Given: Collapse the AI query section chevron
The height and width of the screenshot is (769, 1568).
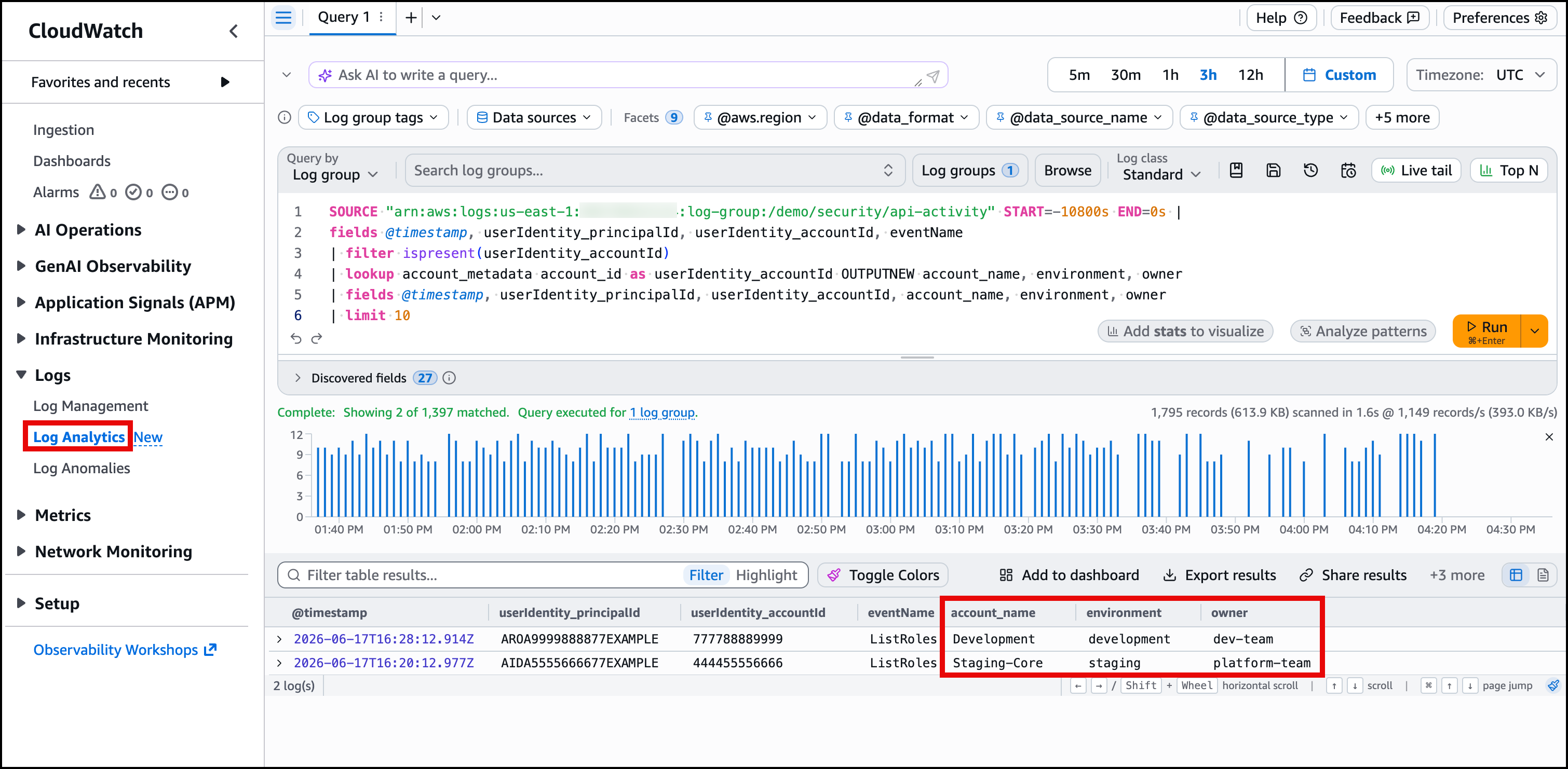Looking at the screenshot, I should tap(287, 75).
